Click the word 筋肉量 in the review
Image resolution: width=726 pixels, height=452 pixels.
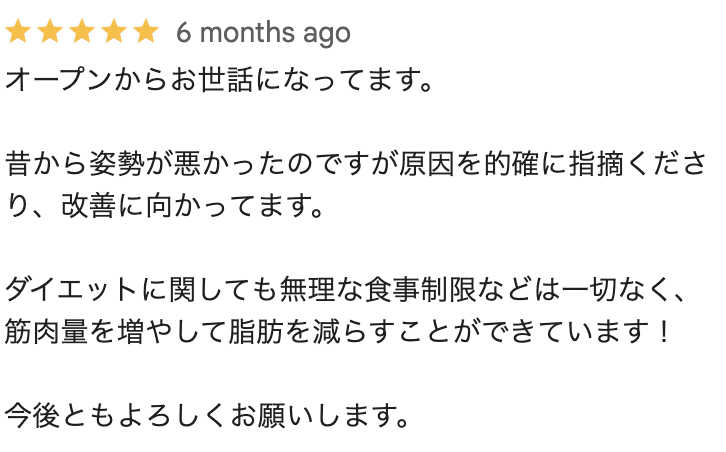coord(46,332)
